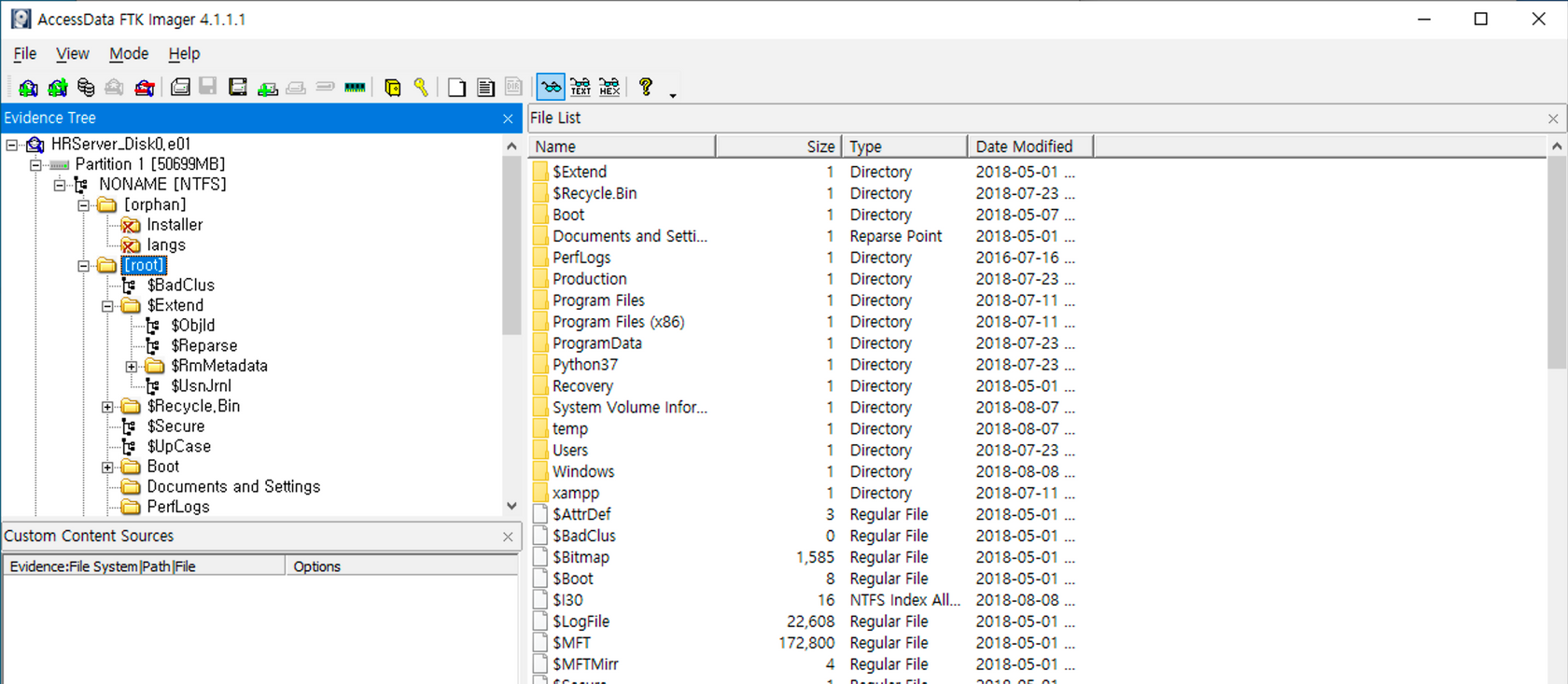Image resolution: width=1568 pixels, height=684 pixels.
Task: Close the Custom Content Sources panel
Action: coord(508,537)
